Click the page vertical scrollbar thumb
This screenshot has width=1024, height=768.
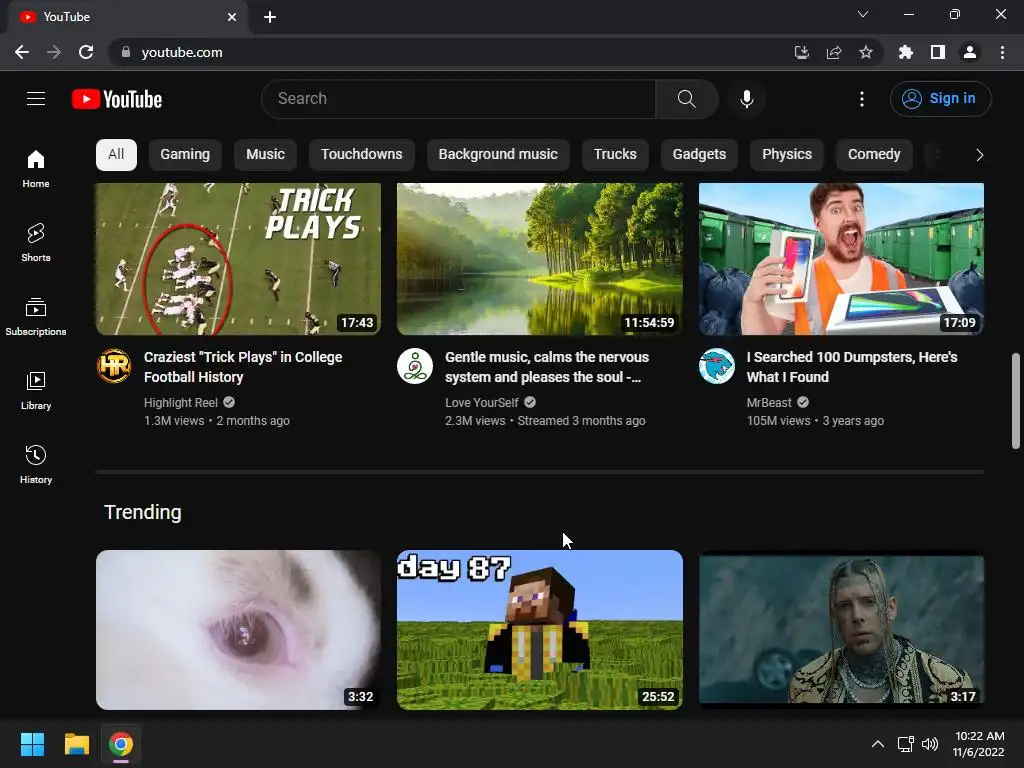(x=1016, y=401)
